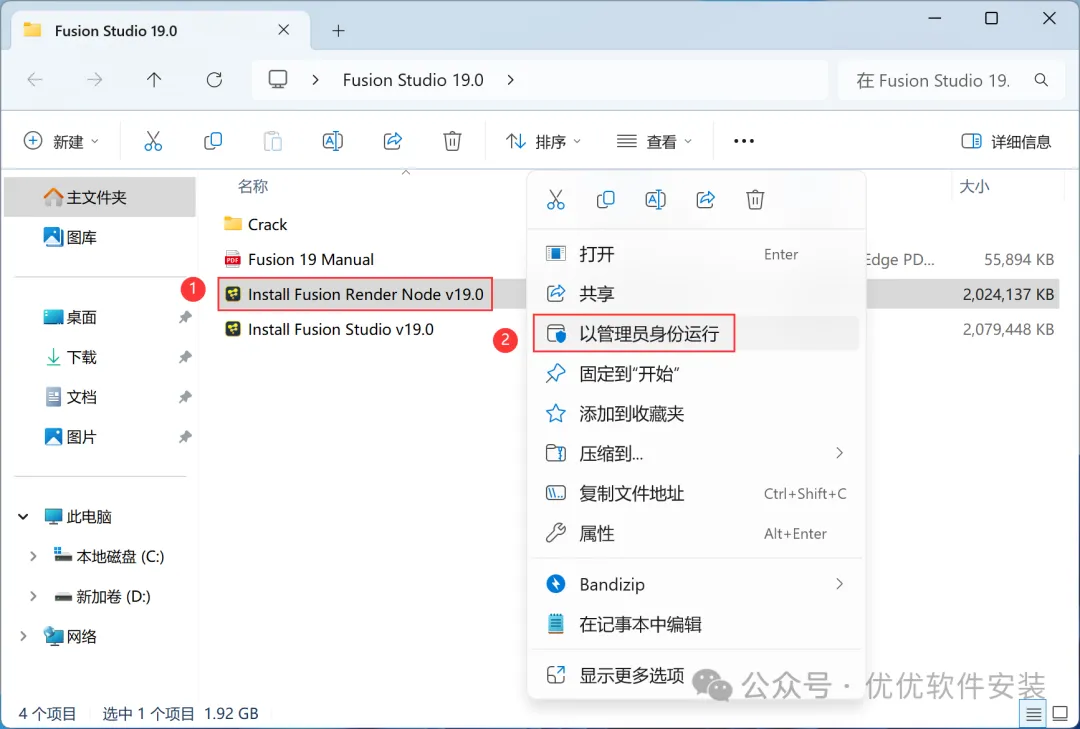Select Install Fusion Render Node v19.0 file
The width and height of the screenshot is (1080, 729).
coord(355,294)
